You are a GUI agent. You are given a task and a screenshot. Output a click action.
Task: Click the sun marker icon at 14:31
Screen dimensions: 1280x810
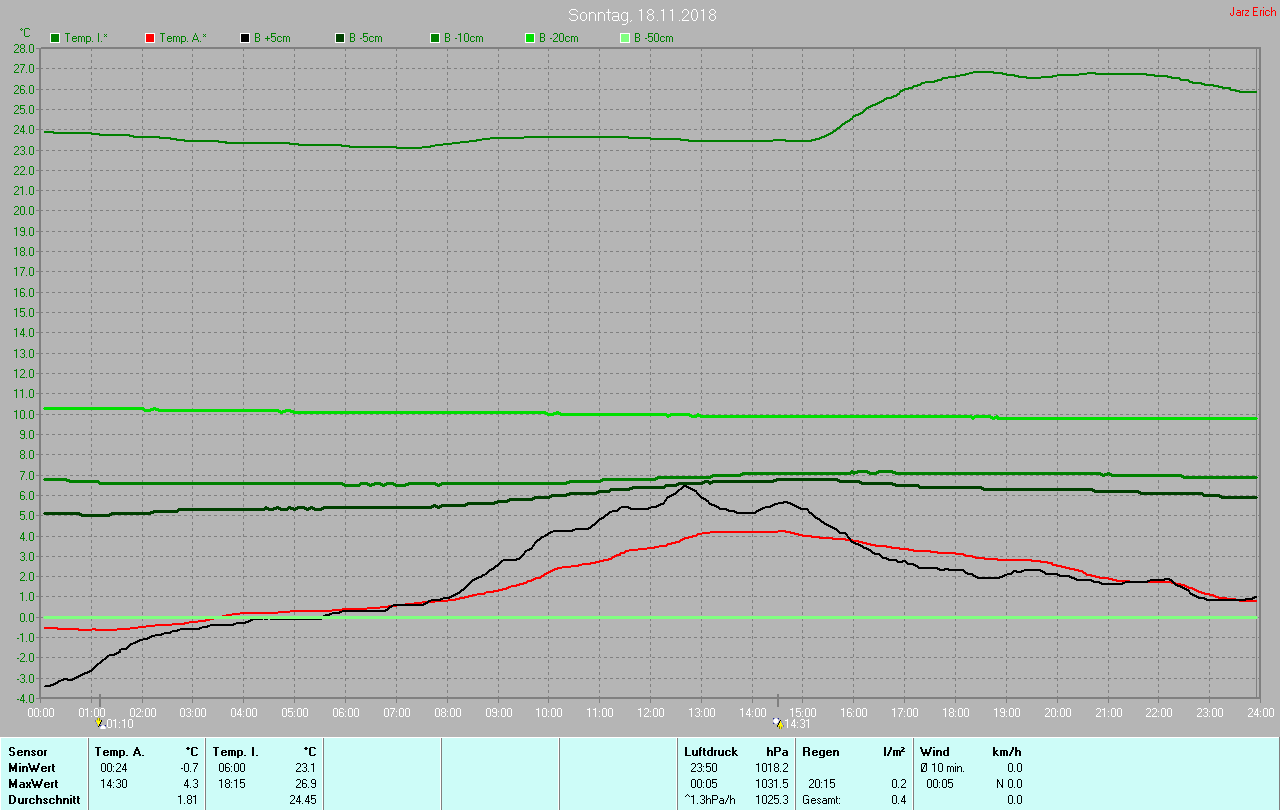coord(777,722)
